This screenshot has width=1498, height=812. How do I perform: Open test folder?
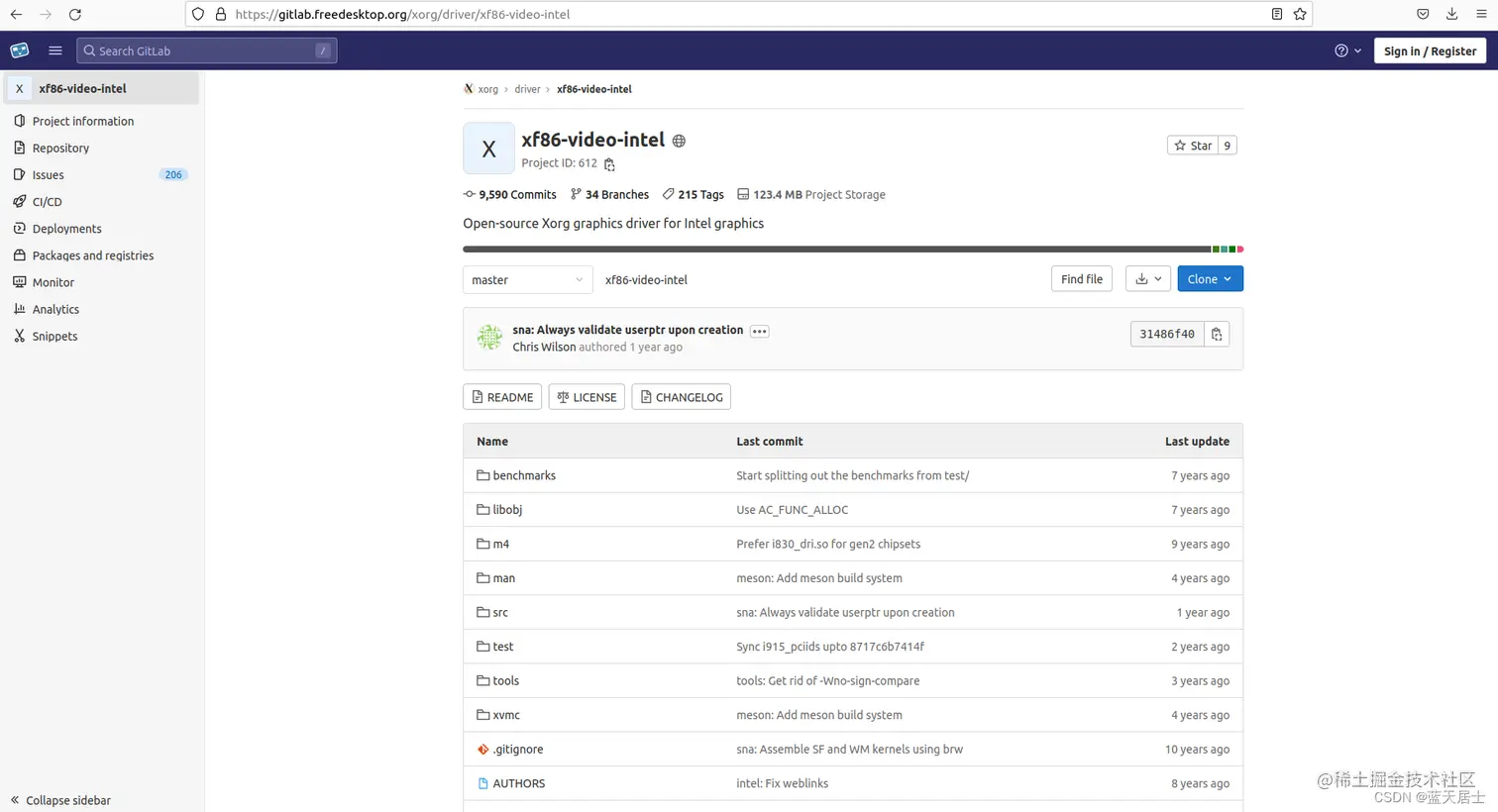click(x=503, y=647)
